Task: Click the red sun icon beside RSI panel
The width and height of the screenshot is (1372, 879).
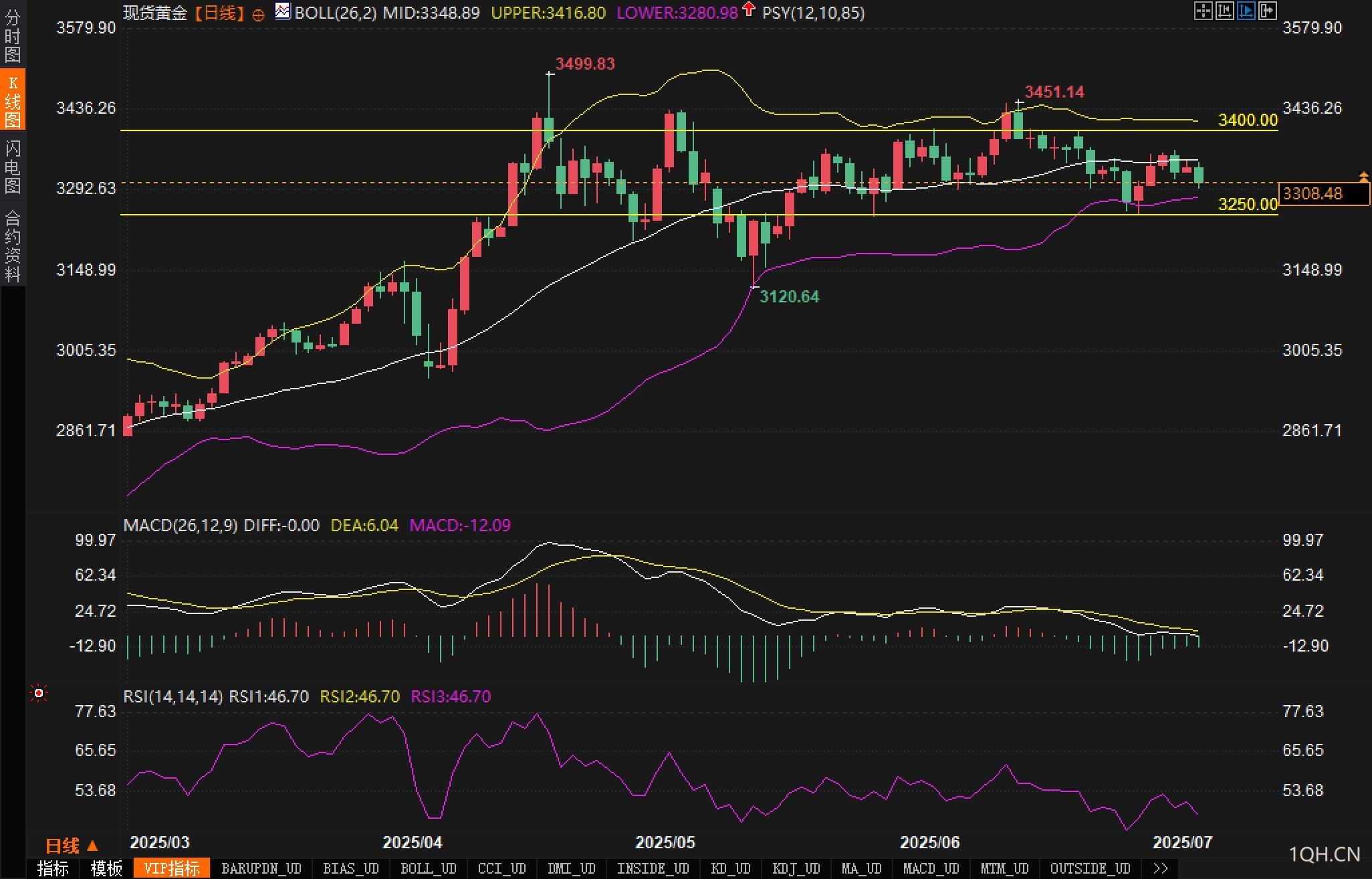Action: click(39, 694)
